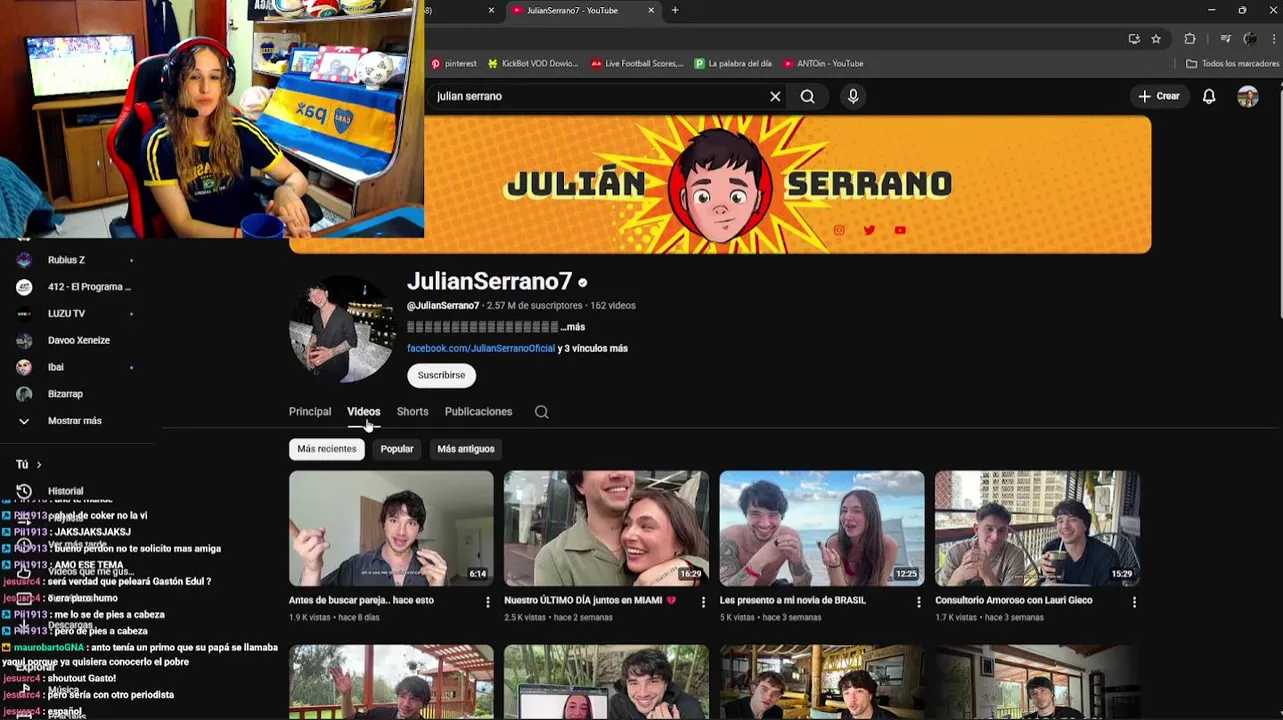This screenshot has height=720, width=1283.
Task: Play 'Les presento a mi novia de BRASIL' thumbnail
Action: click(822, 528)
